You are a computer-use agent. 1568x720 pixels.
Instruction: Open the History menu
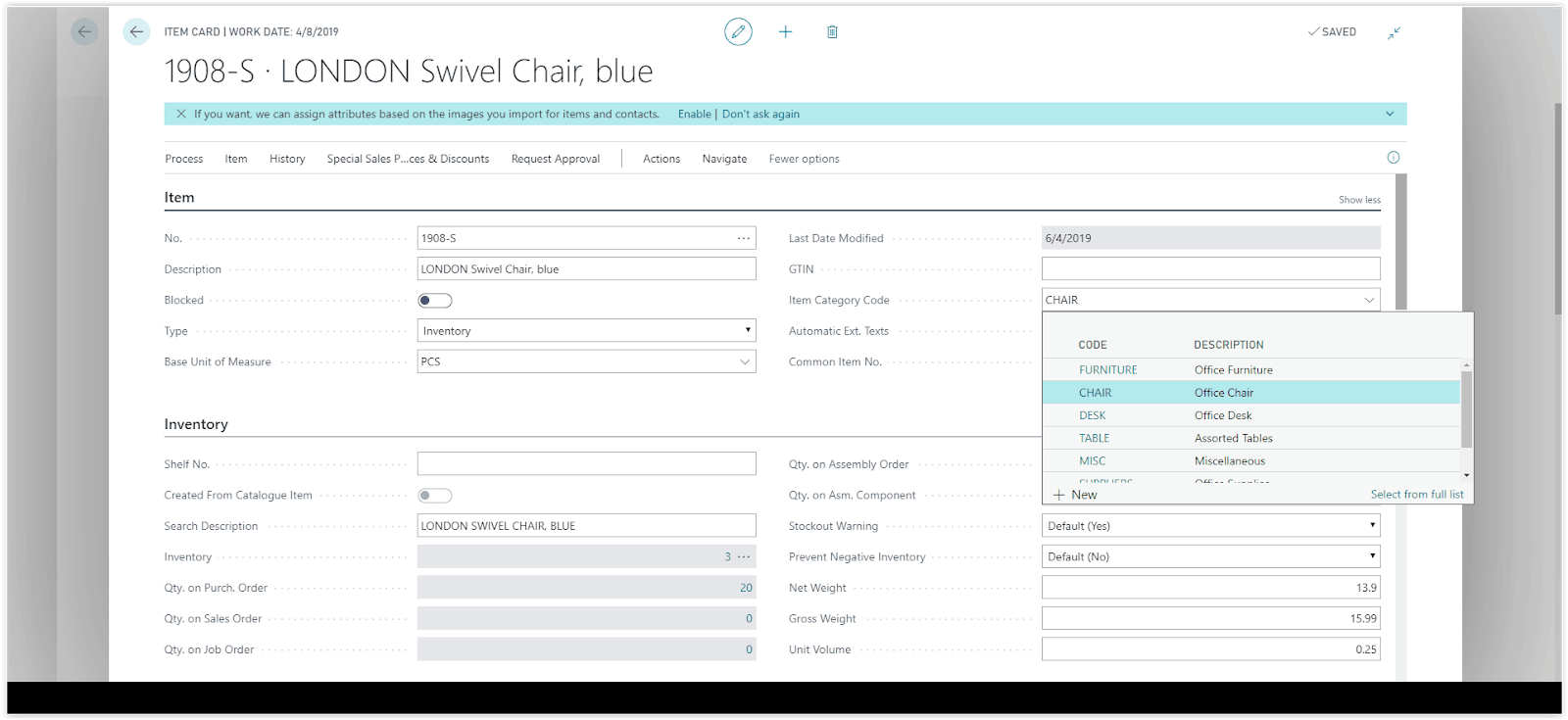(x=287, y=159)
